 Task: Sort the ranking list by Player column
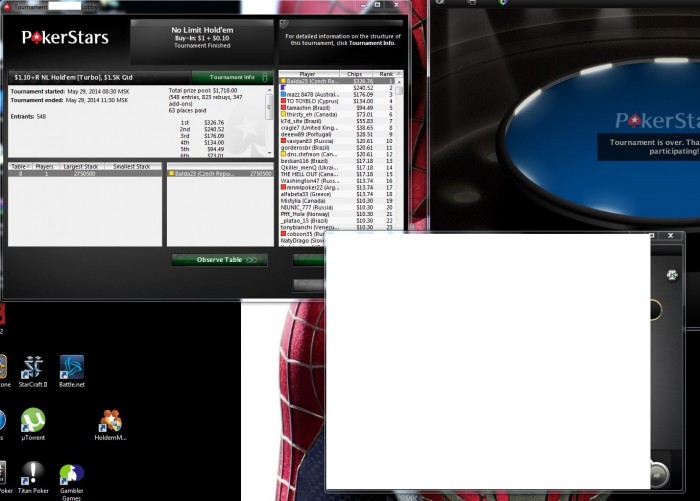(309, 74)
